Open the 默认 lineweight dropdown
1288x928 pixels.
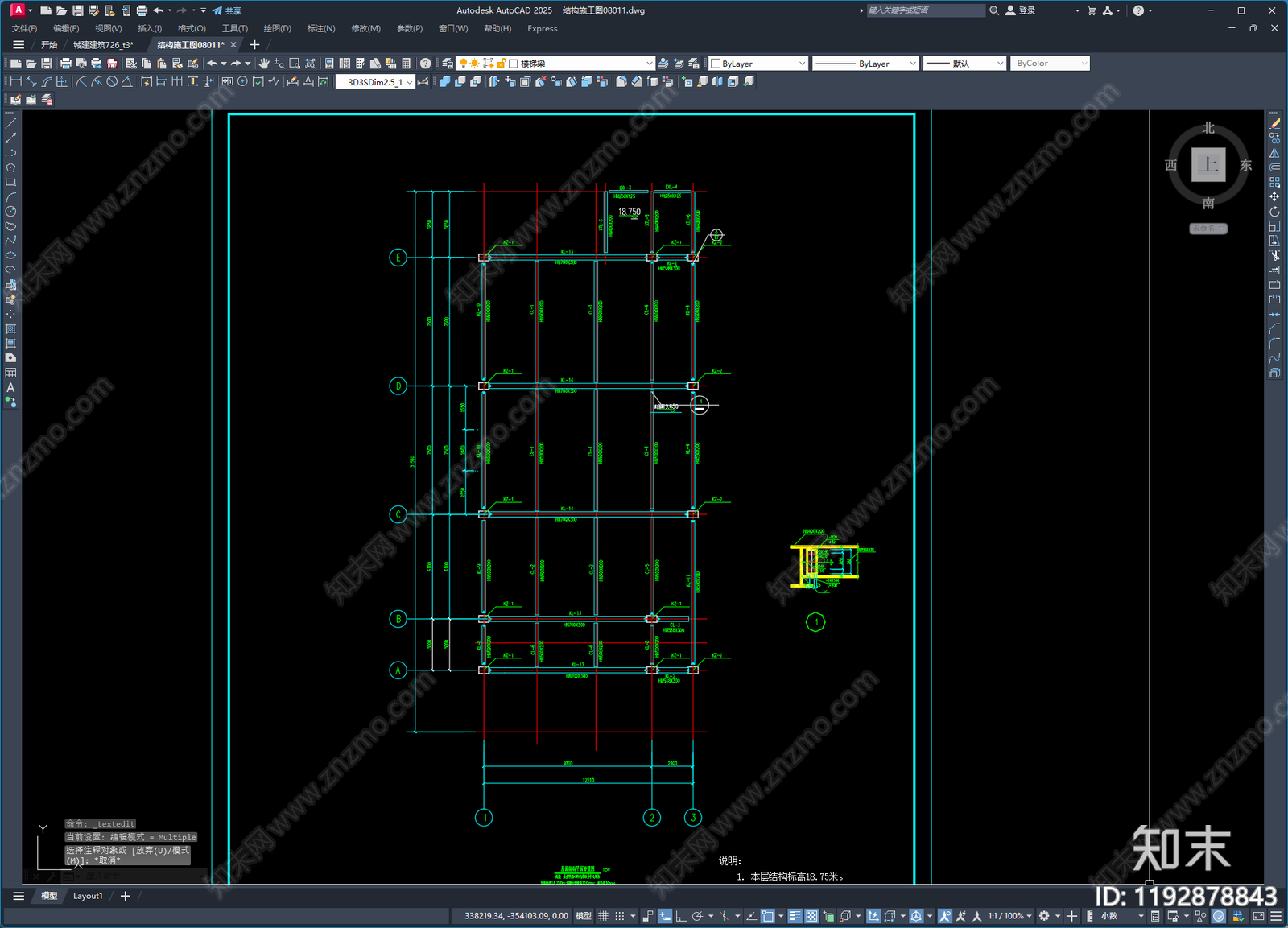point(964,63)
